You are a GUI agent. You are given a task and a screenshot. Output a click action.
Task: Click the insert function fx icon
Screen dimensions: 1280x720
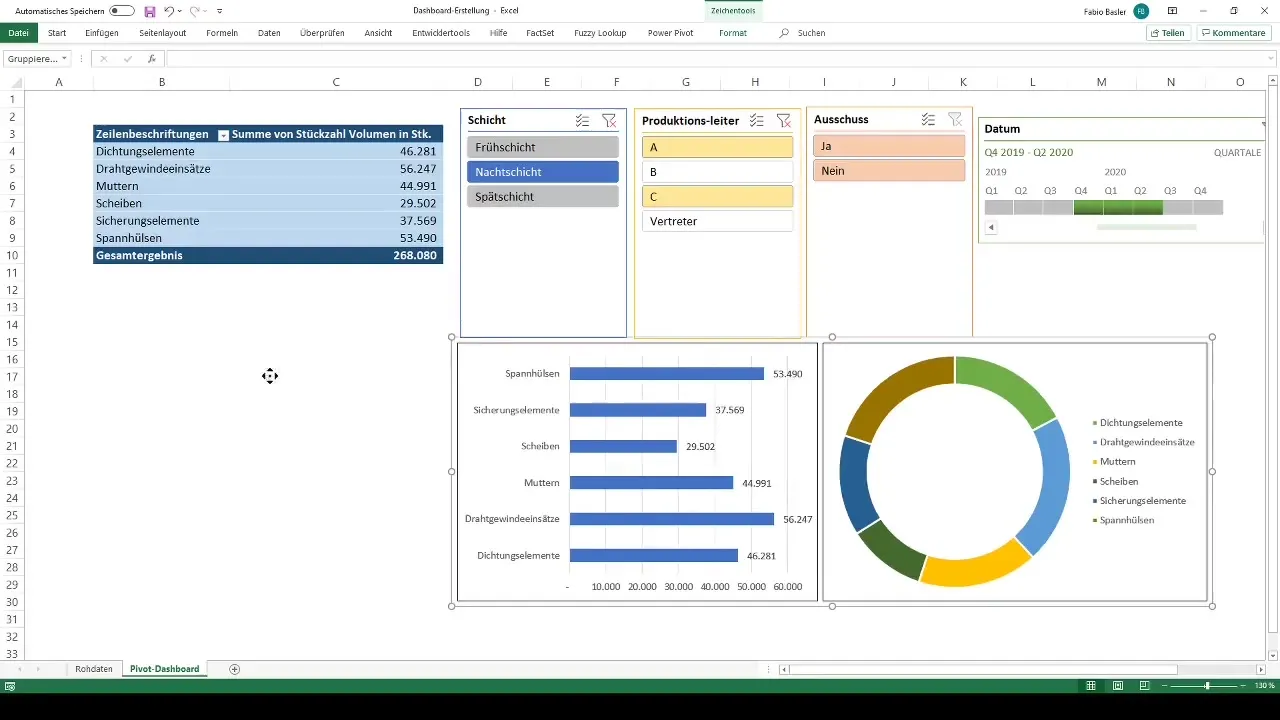pos(151,59)
